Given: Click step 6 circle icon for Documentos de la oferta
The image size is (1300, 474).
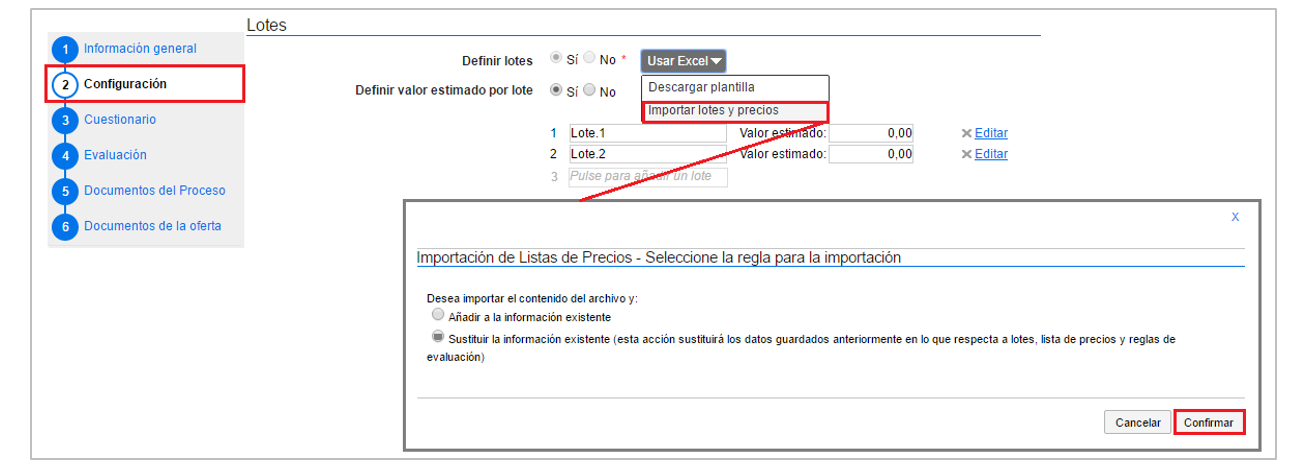Looking at the screenshot, I should click(64, 227).
